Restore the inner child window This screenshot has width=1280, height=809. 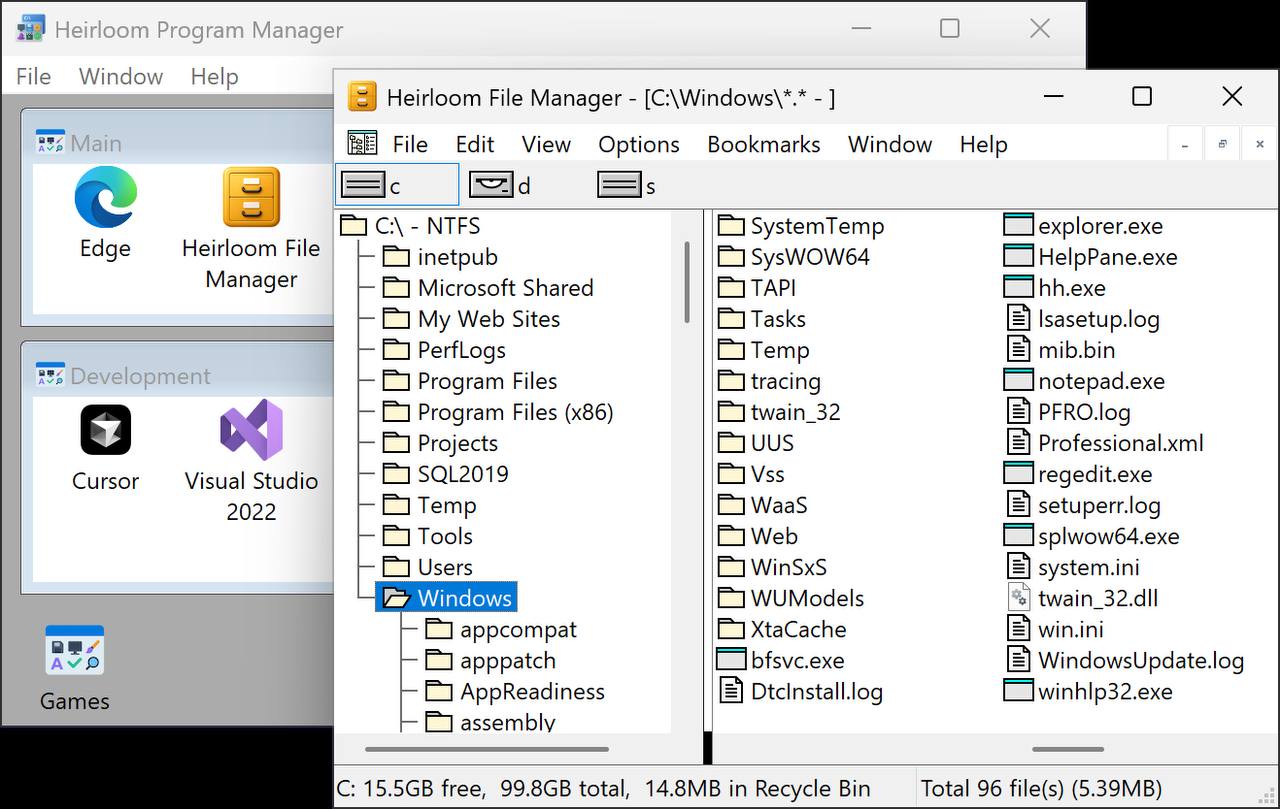point(1222,144)
